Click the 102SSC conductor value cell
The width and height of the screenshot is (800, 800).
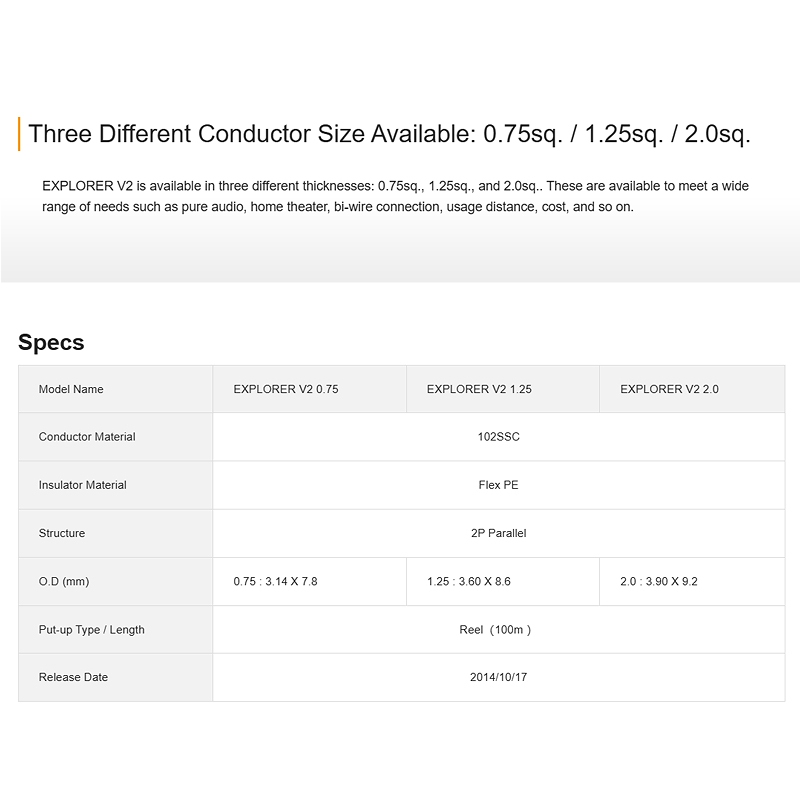tap(498, 437)
